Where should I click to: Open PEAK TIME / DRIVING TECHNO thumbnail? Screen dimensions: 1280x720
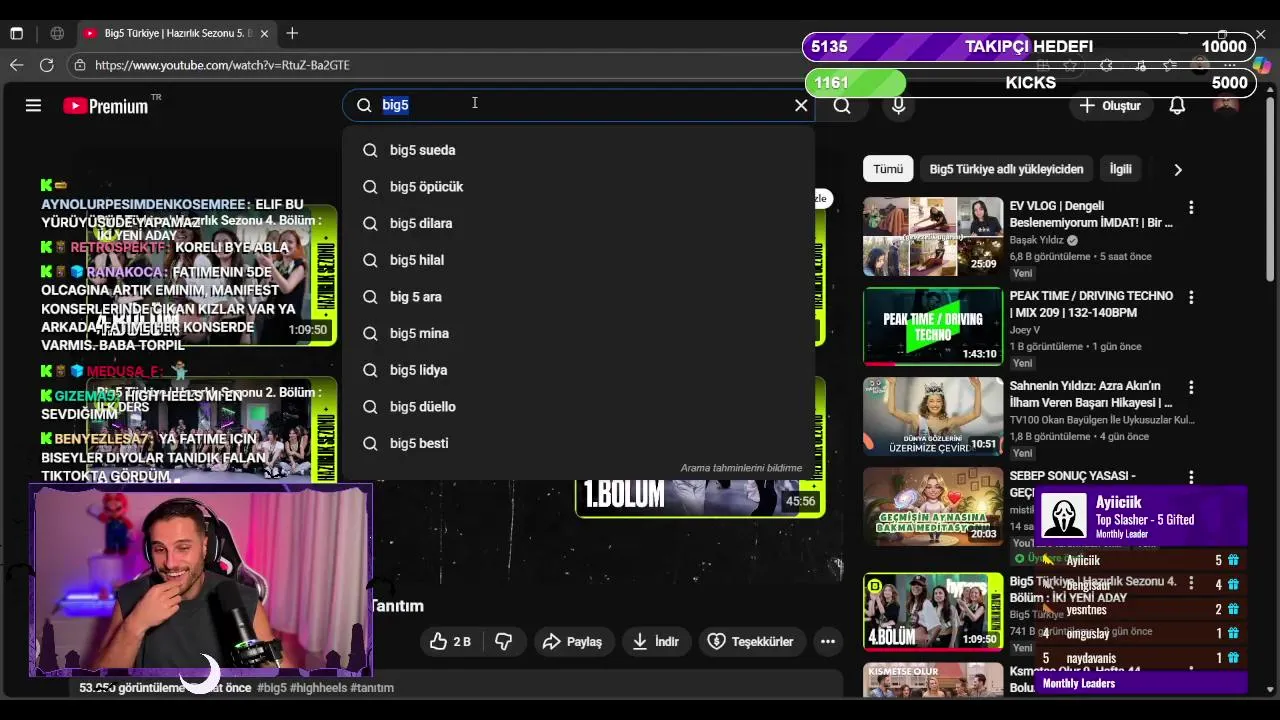coord(933,326)
